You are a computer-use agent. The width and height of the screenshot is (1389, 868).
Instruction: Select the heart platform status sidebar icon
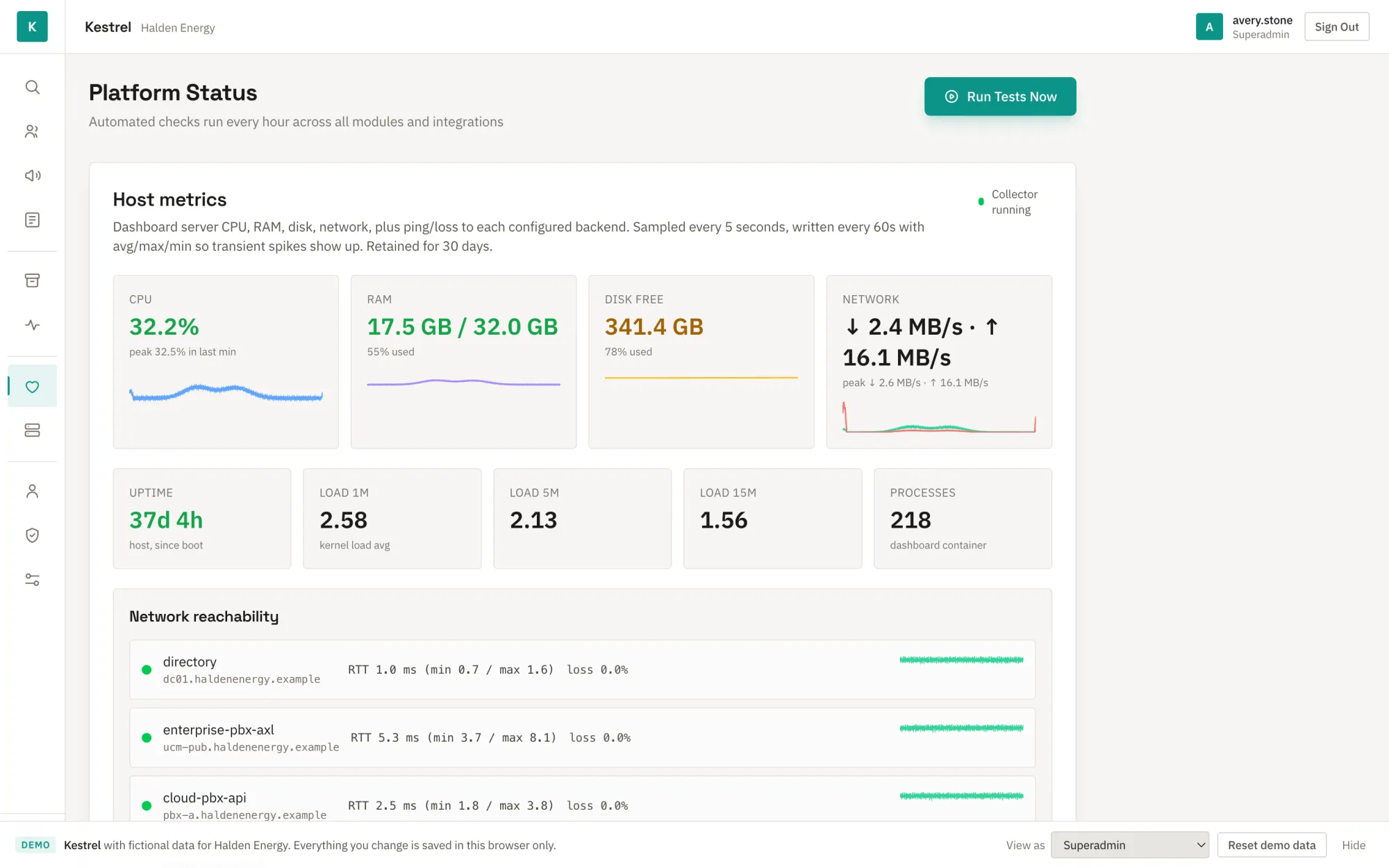pyautogui.click(x=32, y=386)
